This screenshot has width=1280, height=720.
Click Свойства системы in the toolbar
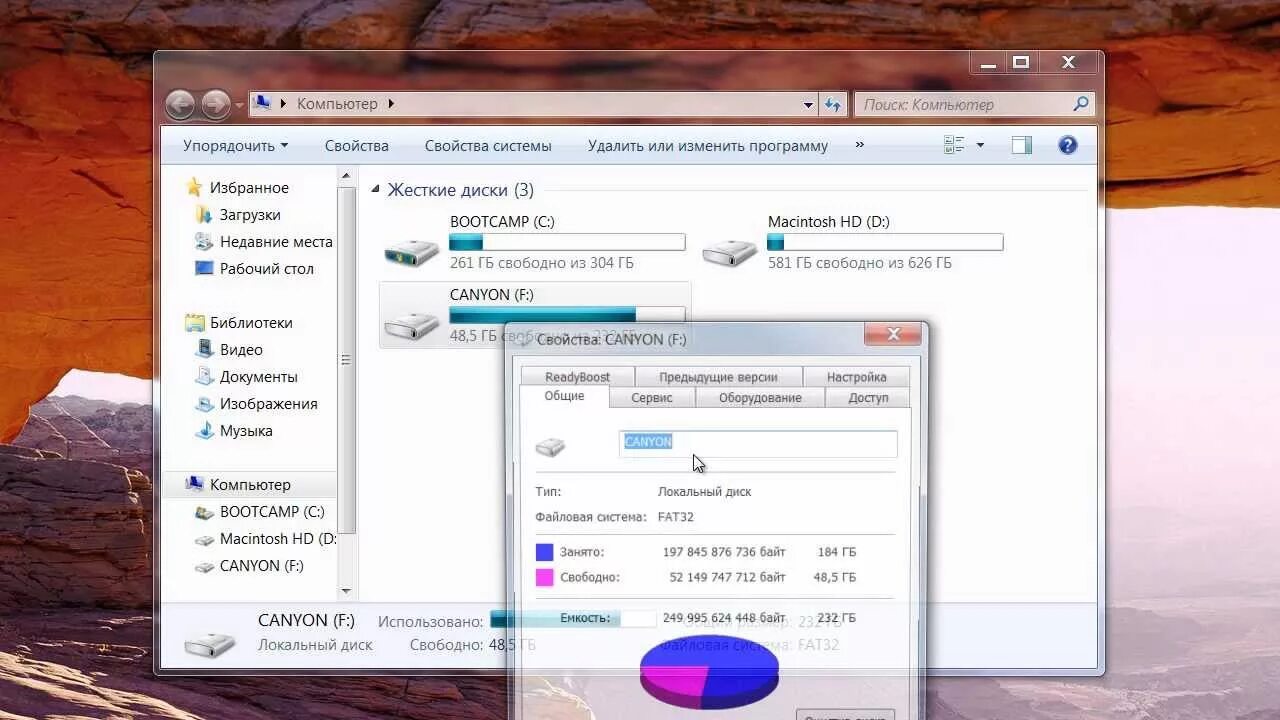point(488,146)
